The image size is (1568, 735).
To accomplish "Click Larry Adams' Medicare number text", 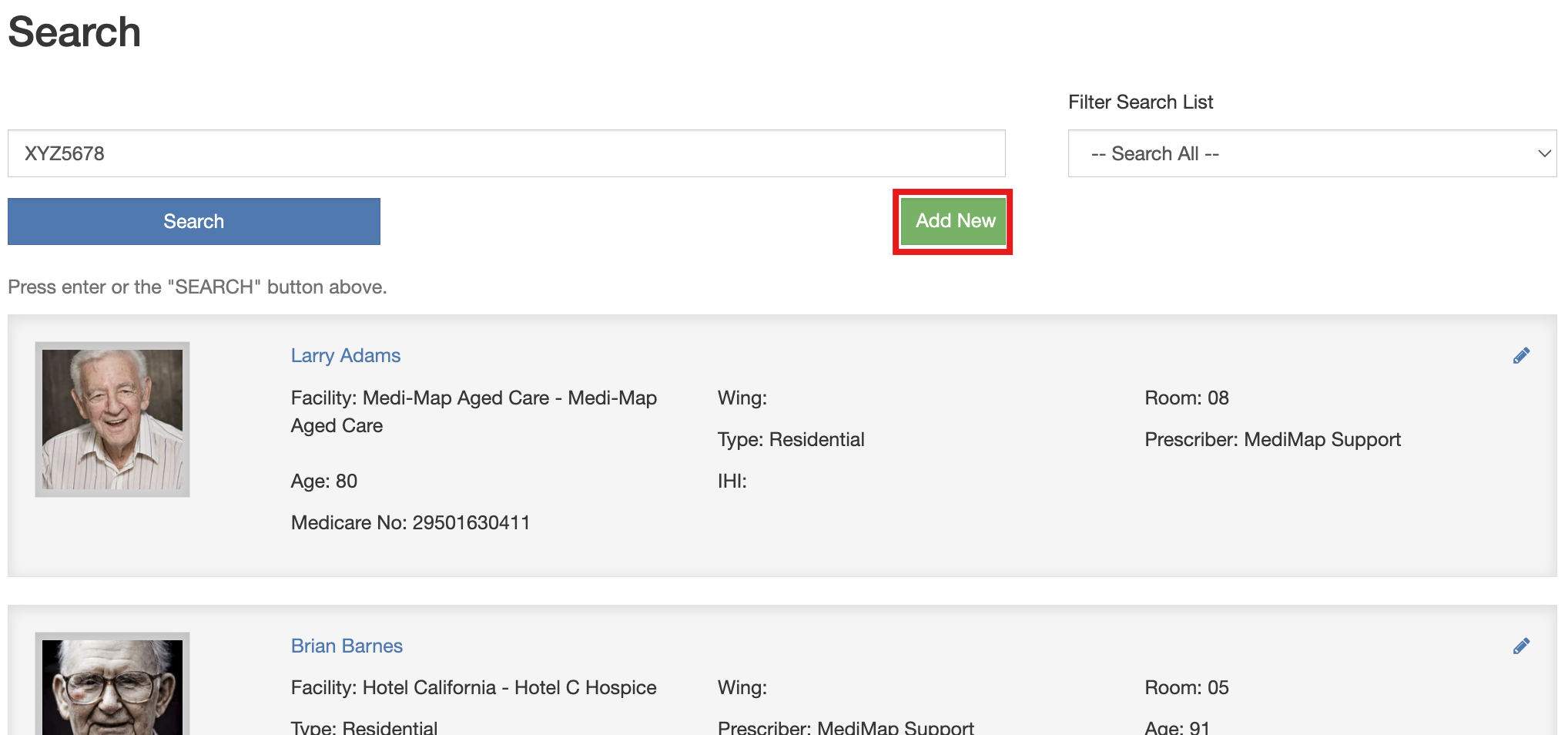I will (x=410, y=522).
